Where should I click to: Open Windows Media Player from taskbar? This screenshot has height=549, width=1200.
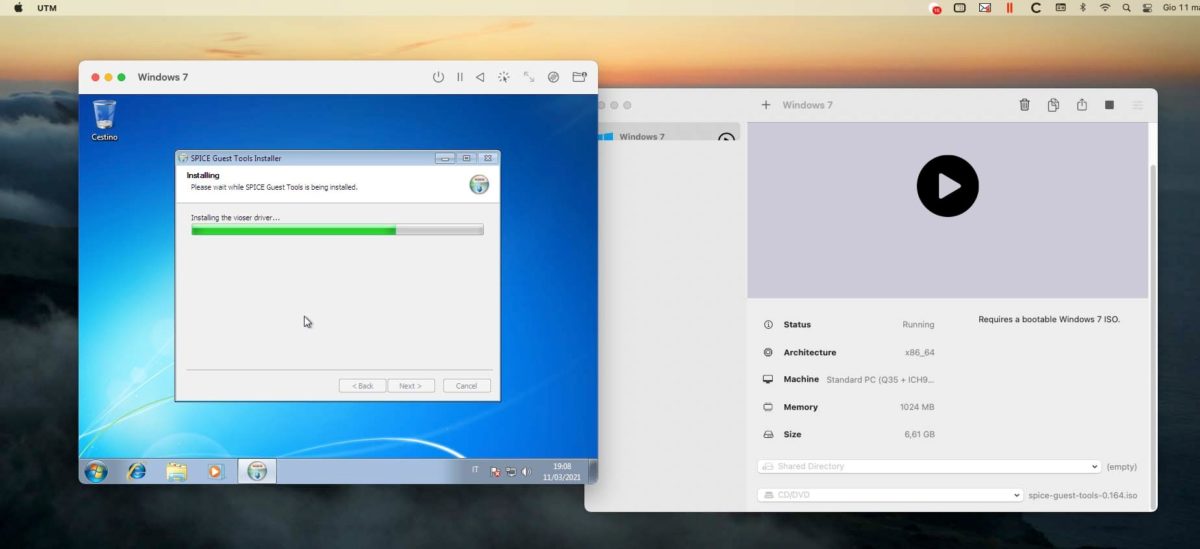216,471
